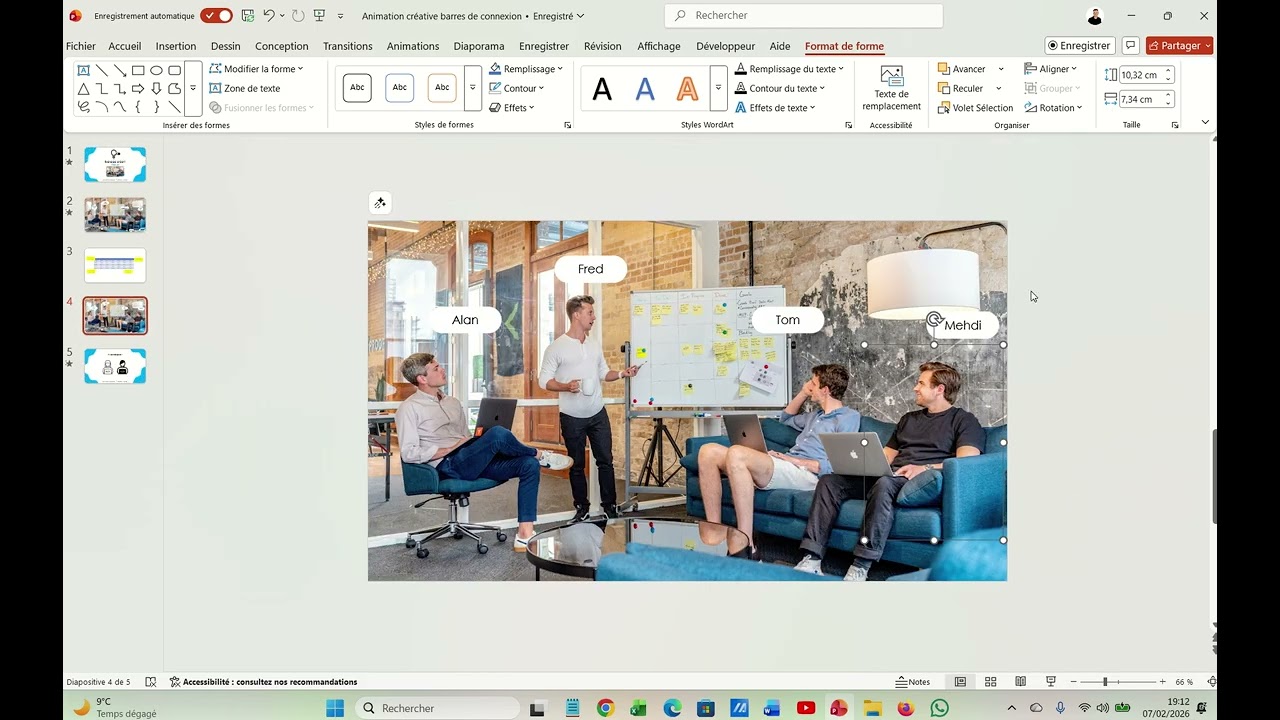The height and width of the screenshot is (720, 1280).
Task: Open Modifier la forme dropdown
Action: (x=256, y=69)
